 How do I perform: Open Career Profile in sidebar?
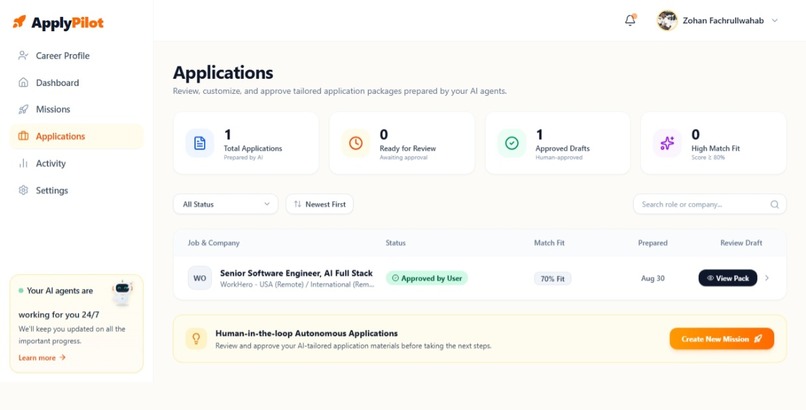pyautogui.click(x=76, y=55)
